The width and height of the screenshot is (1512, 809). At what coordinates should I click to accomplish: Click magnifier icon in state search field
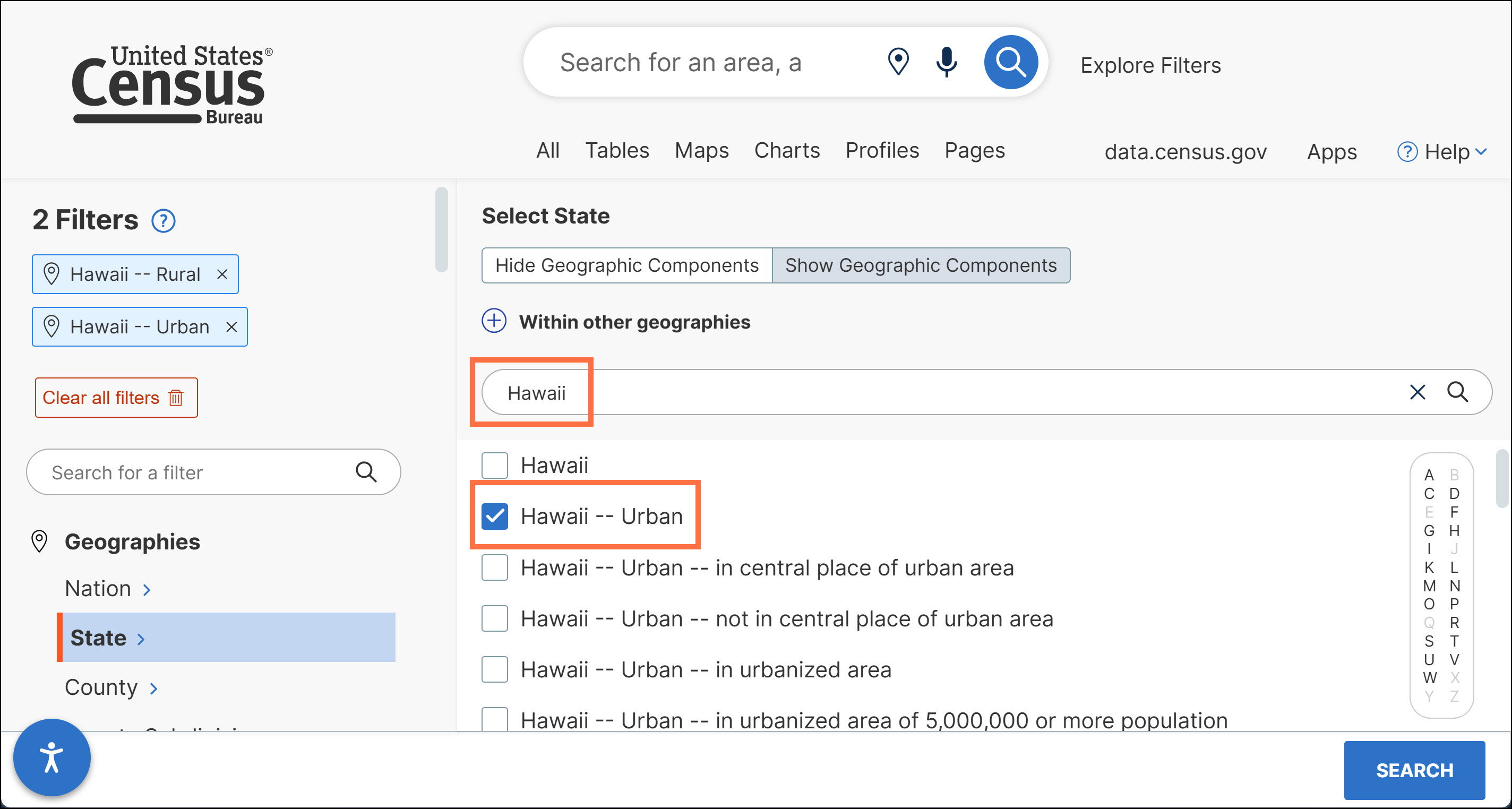pos(1457,392)
